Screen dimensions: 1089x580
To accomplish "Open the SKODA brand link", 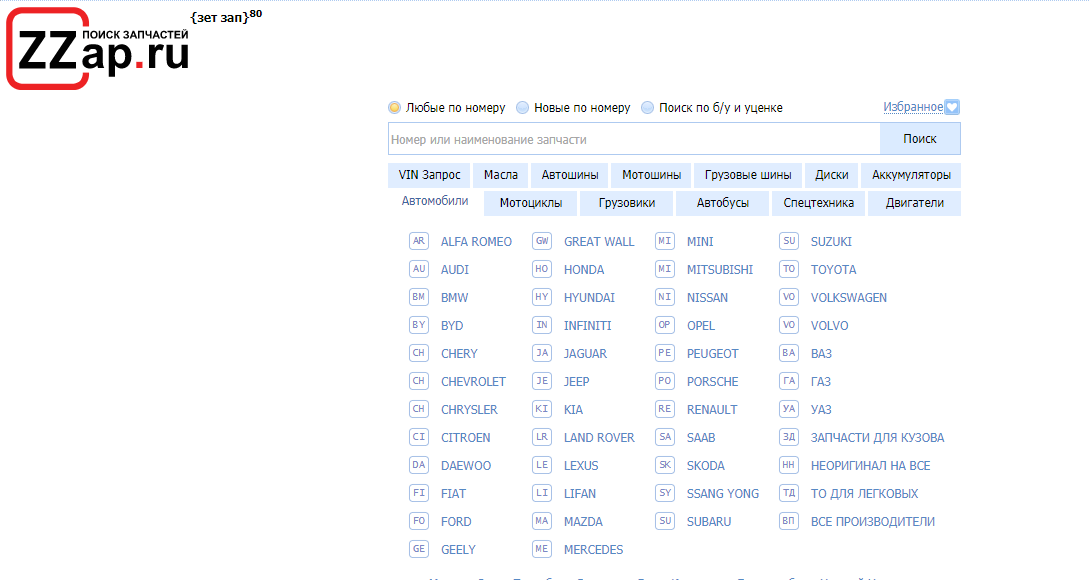I will coord(706,465).
